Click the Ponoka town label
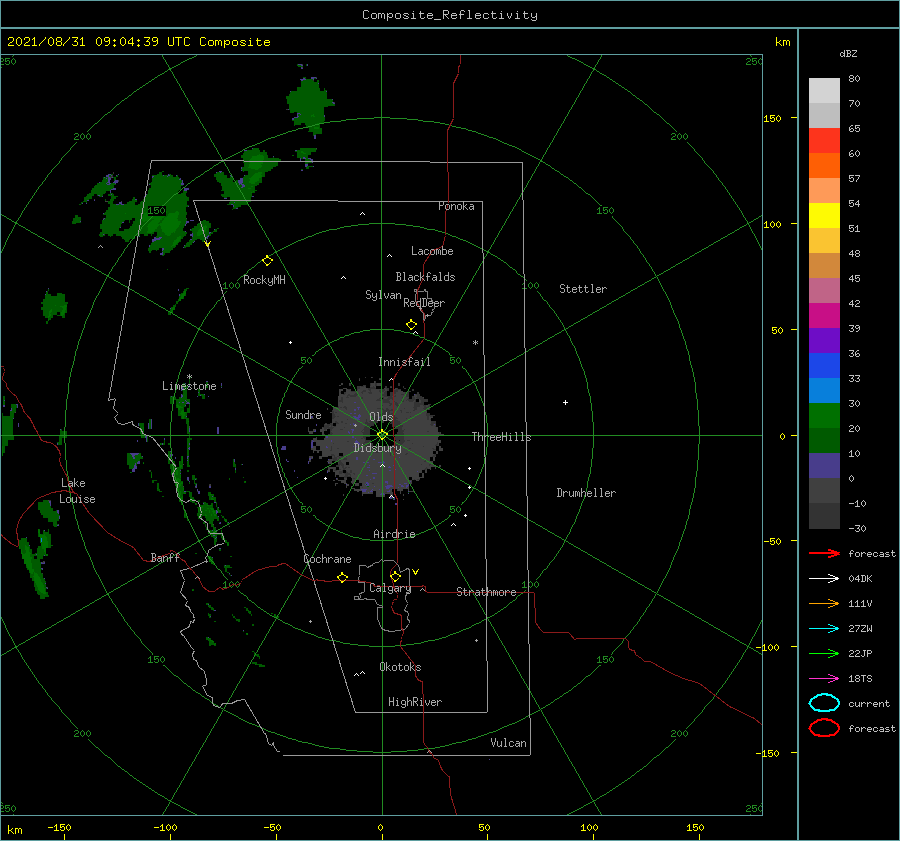Viewport: 900px width, 841px height. tap(456, 206)
